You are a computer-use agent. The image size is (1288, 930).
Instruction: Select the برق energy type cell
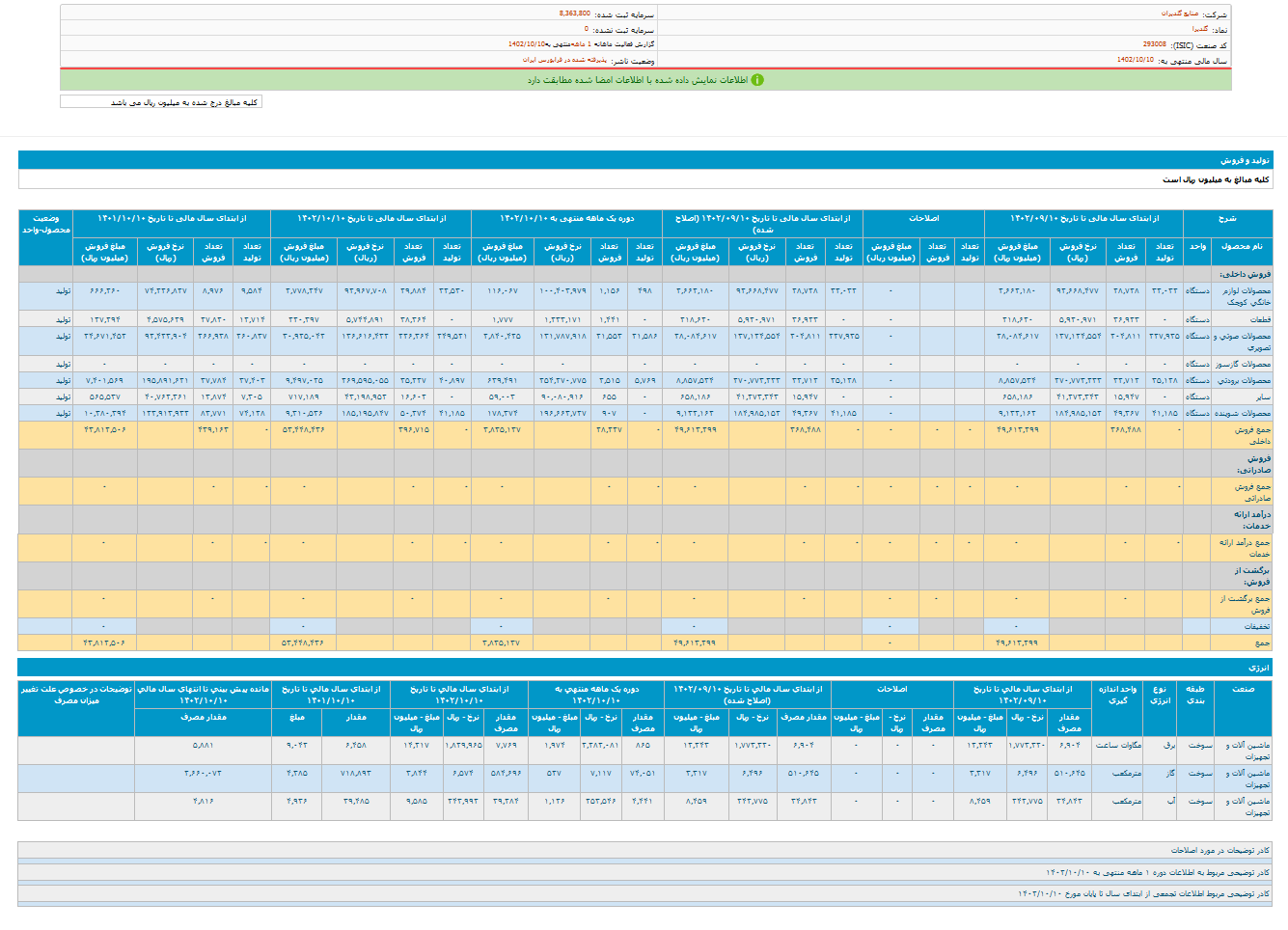point(1169,746)
